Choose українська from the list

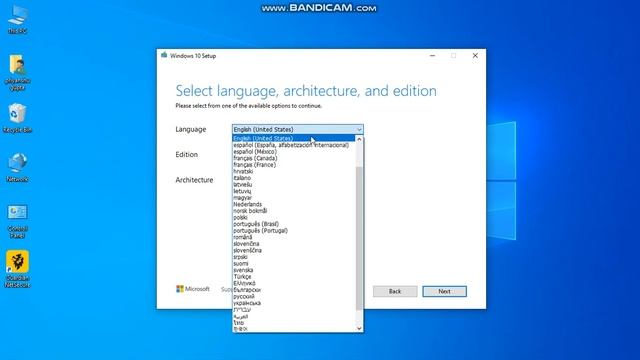[294, 303]
